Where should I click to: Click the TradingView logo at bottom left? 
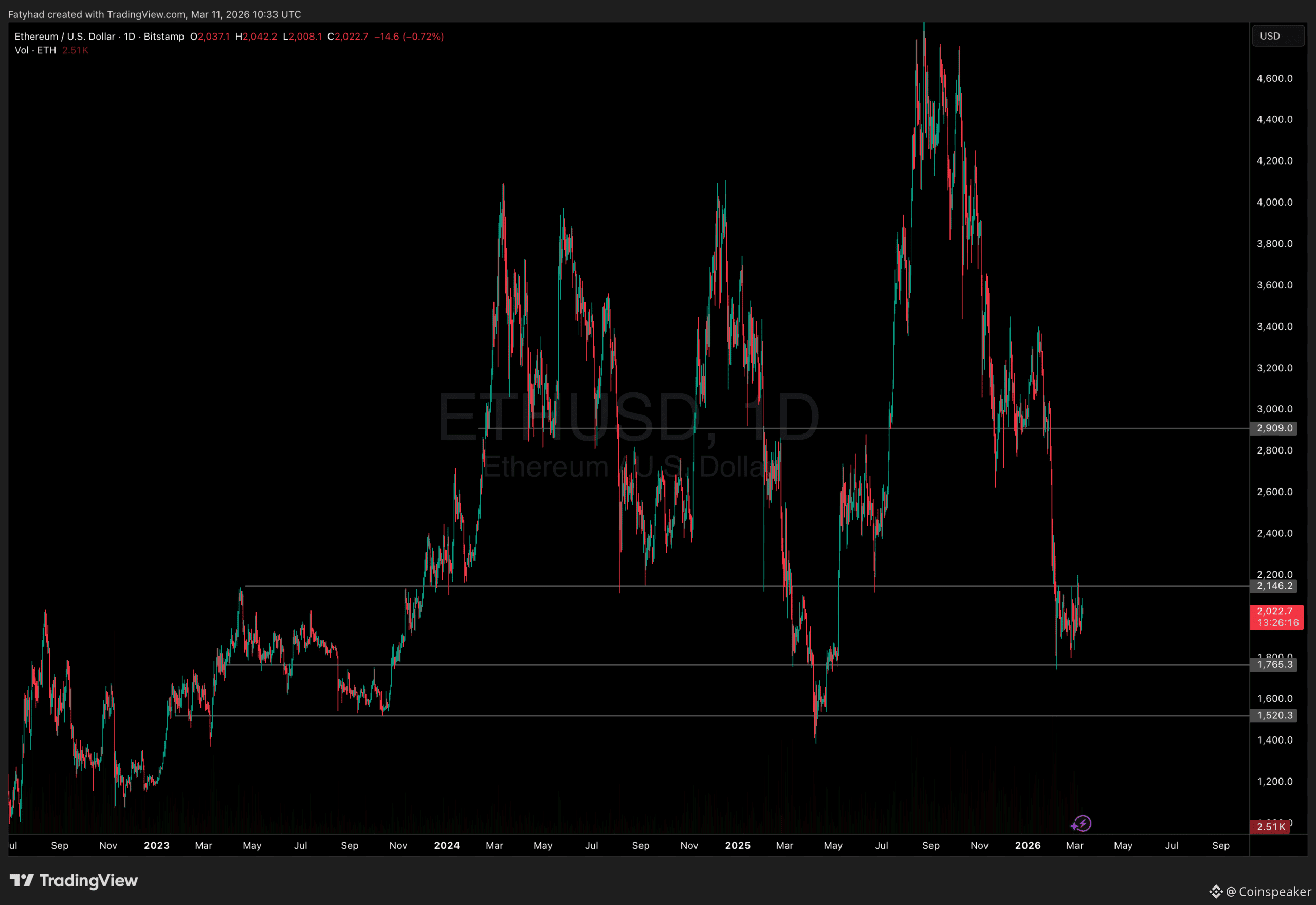click(x=74, y=880)
